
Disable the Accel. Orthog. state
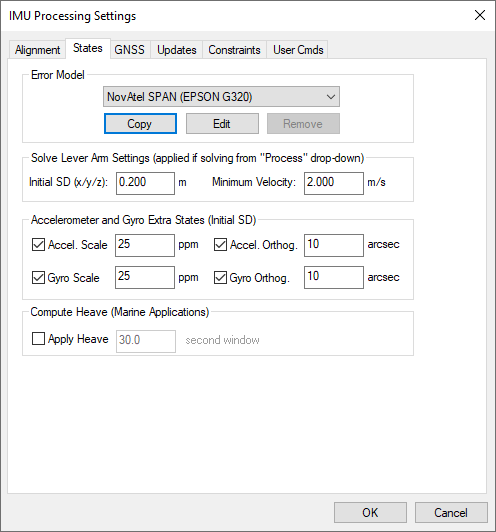pyautogui.click(x=221, y=245)
